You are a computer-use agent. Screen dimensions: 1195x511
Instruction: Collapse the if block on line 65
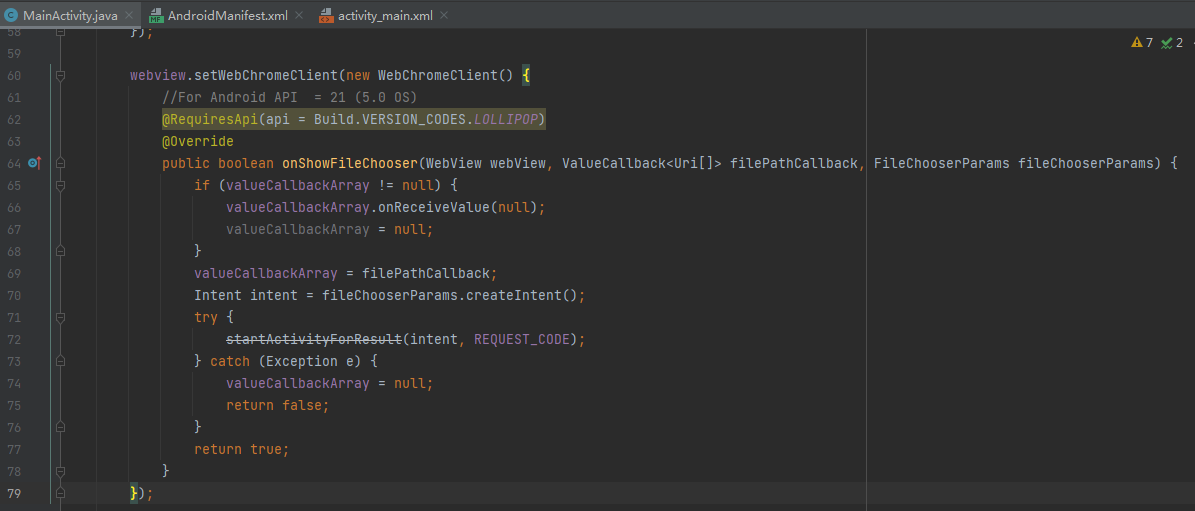61,185
